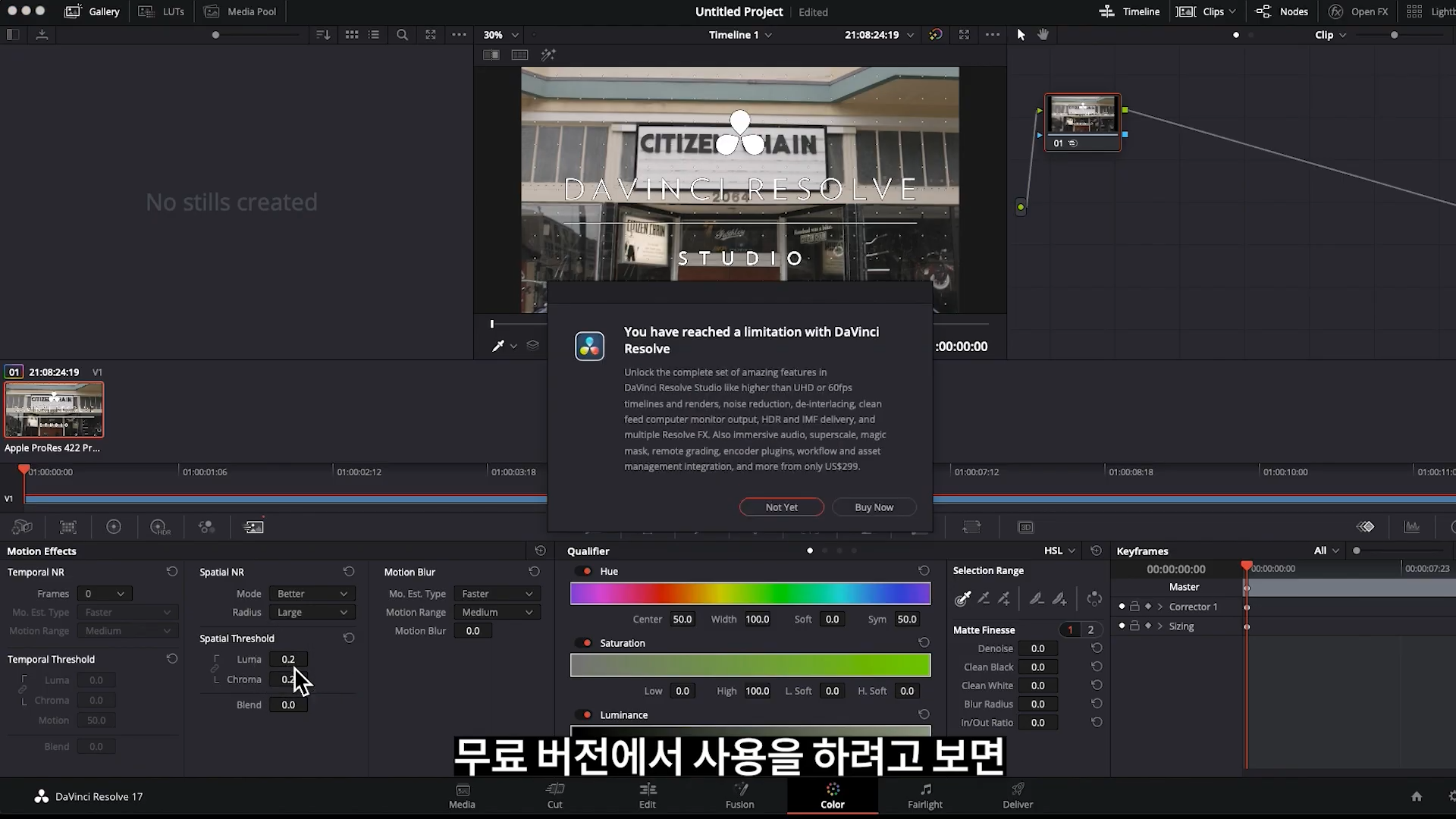Select the clip 01 thumbnail

pos(54,410)
